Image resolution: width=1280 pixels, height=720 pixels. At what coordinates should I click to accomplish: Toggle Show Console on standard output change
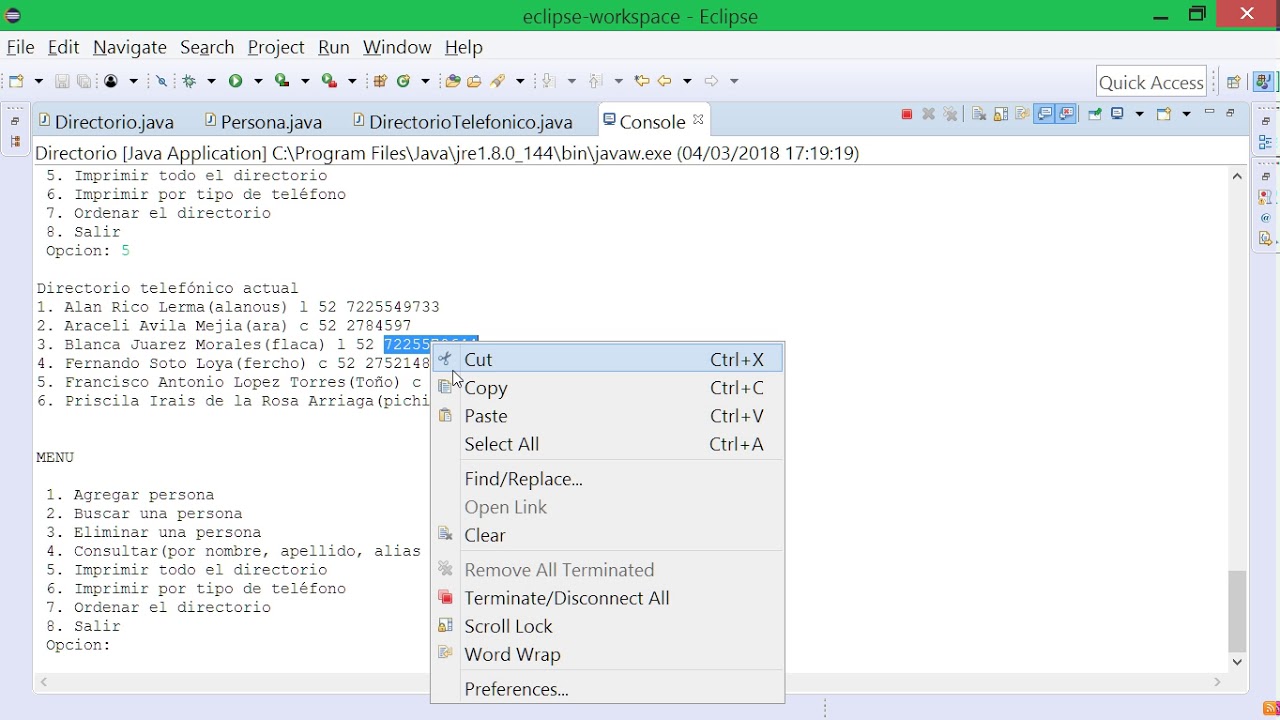click(x=1044, y=114)
